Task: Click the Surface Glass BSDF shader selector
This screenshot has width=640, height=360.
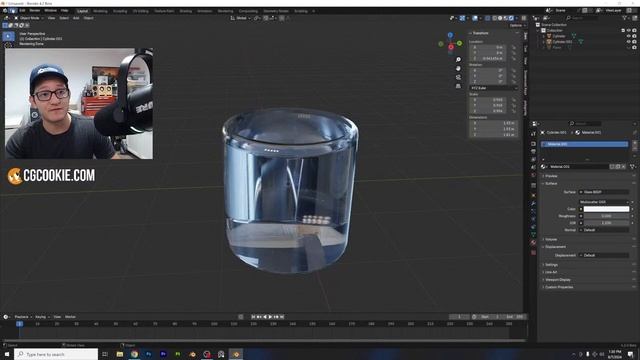Action: [x=604, y=192]
